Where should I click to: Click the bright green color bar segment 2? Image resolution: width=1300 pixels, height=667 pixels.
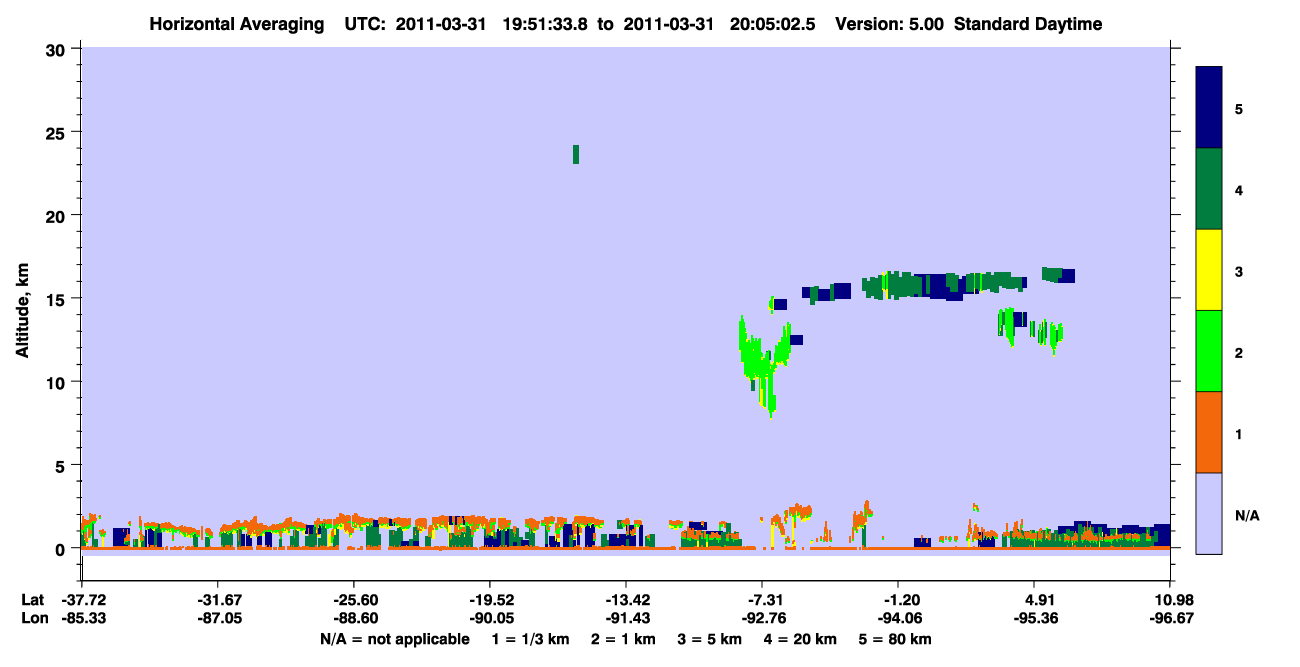click(x=1209, y=351)
